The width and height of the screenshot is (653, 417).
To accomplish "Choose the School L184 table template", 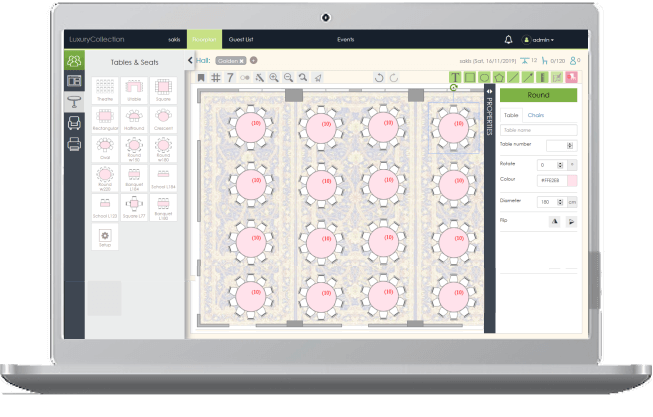I will coord(163,178).
